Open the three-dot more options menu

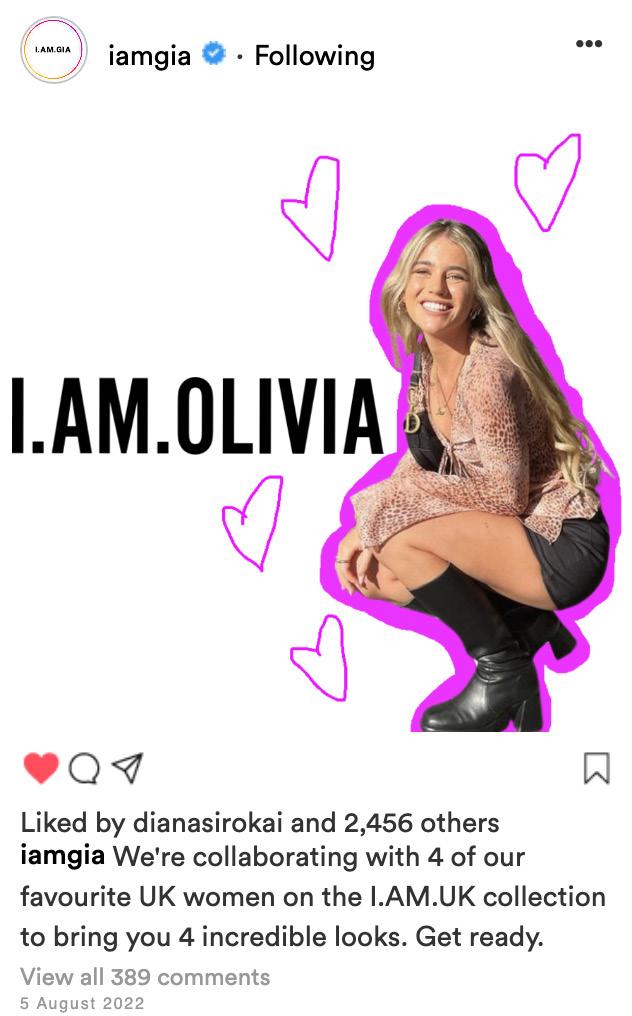pyautogui.click(x=589, y=43)
